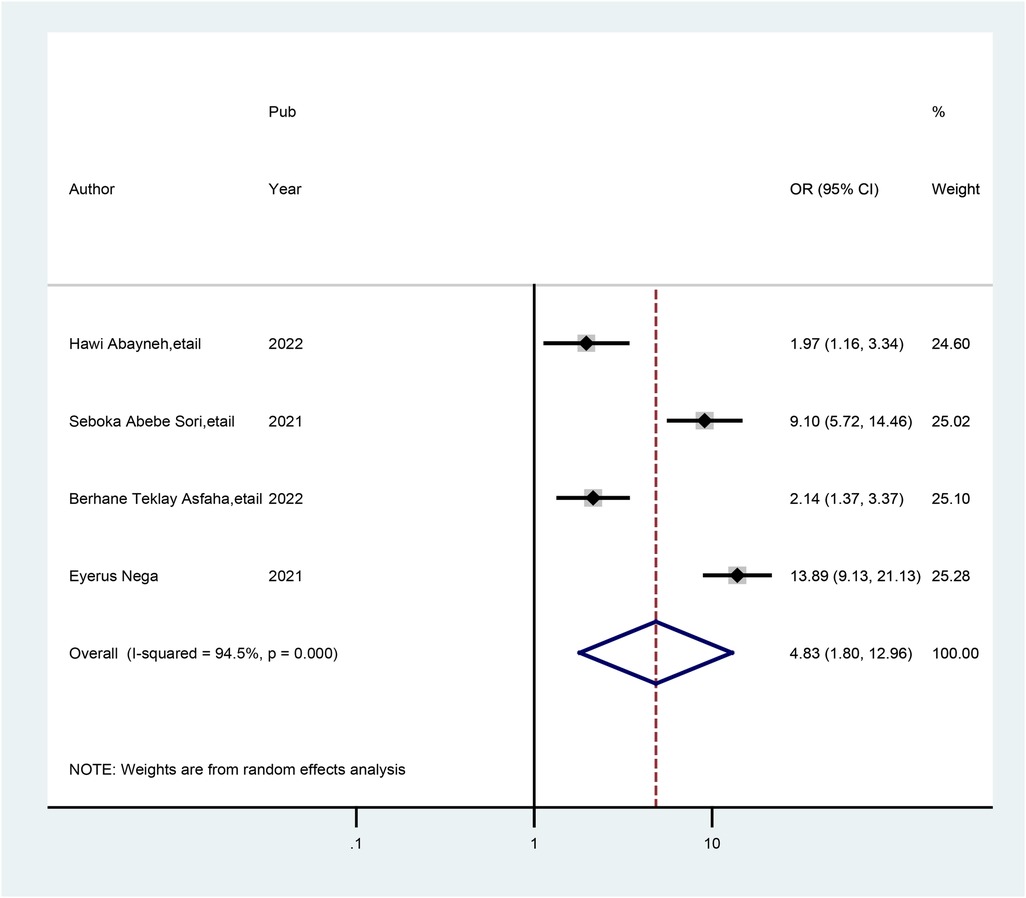Viewport: 1026px width, 898px height.
Task: Click the weight value 25.10
Action: tap(951, 499)
